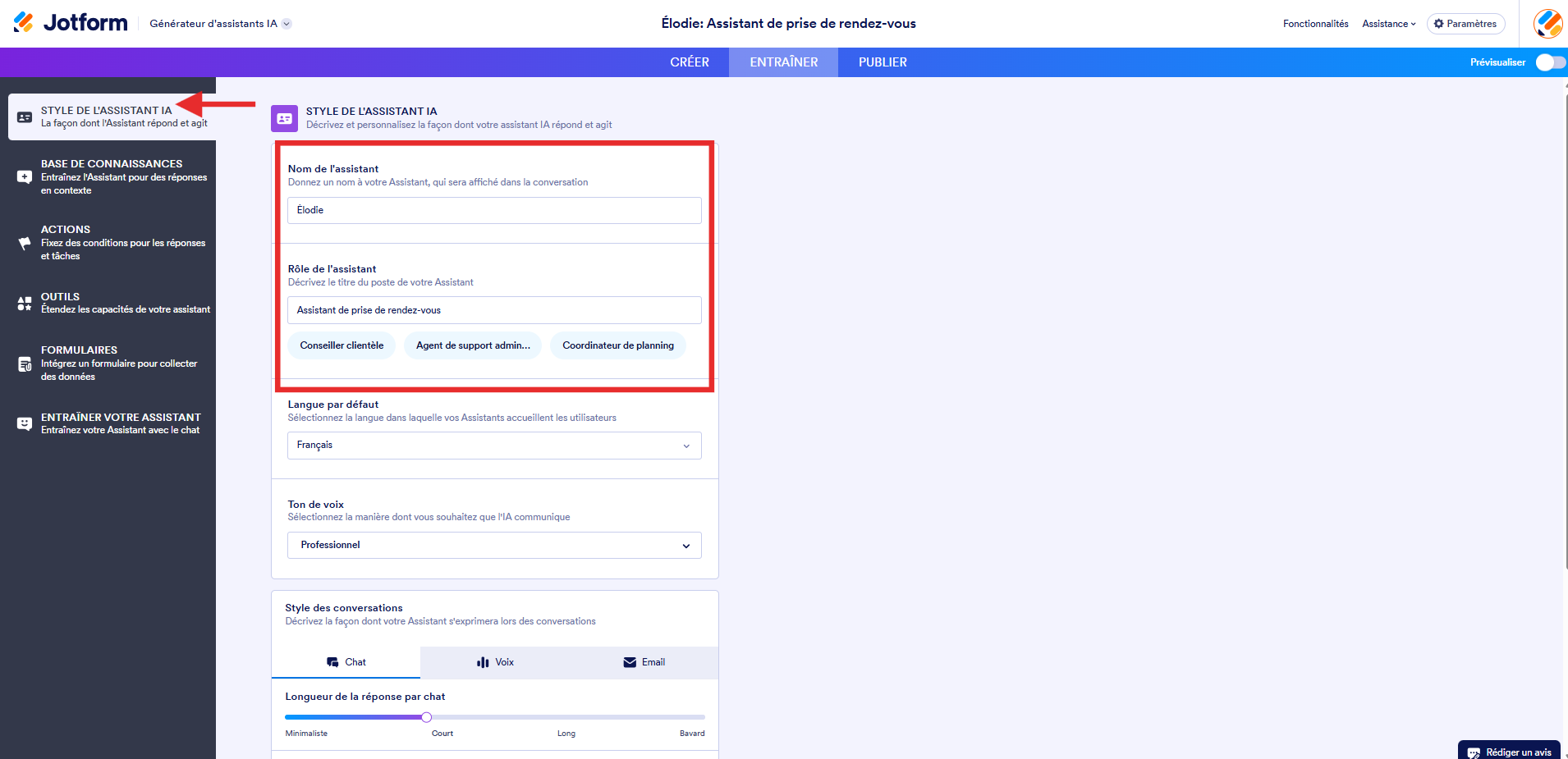1568x759 pixels.
Task: Click the Chat bubble icon in conversation tabs
Action: pos(332,662)
